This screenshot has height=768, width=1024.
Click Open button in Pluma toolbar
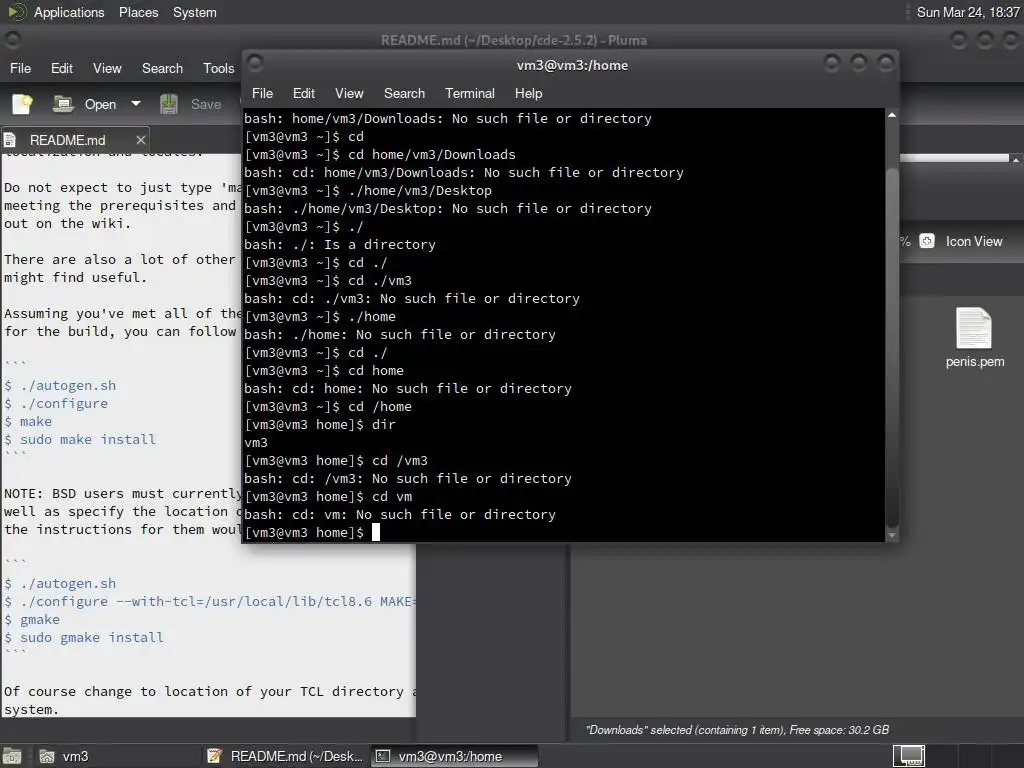pyautogui.click(x=84, y=104)
